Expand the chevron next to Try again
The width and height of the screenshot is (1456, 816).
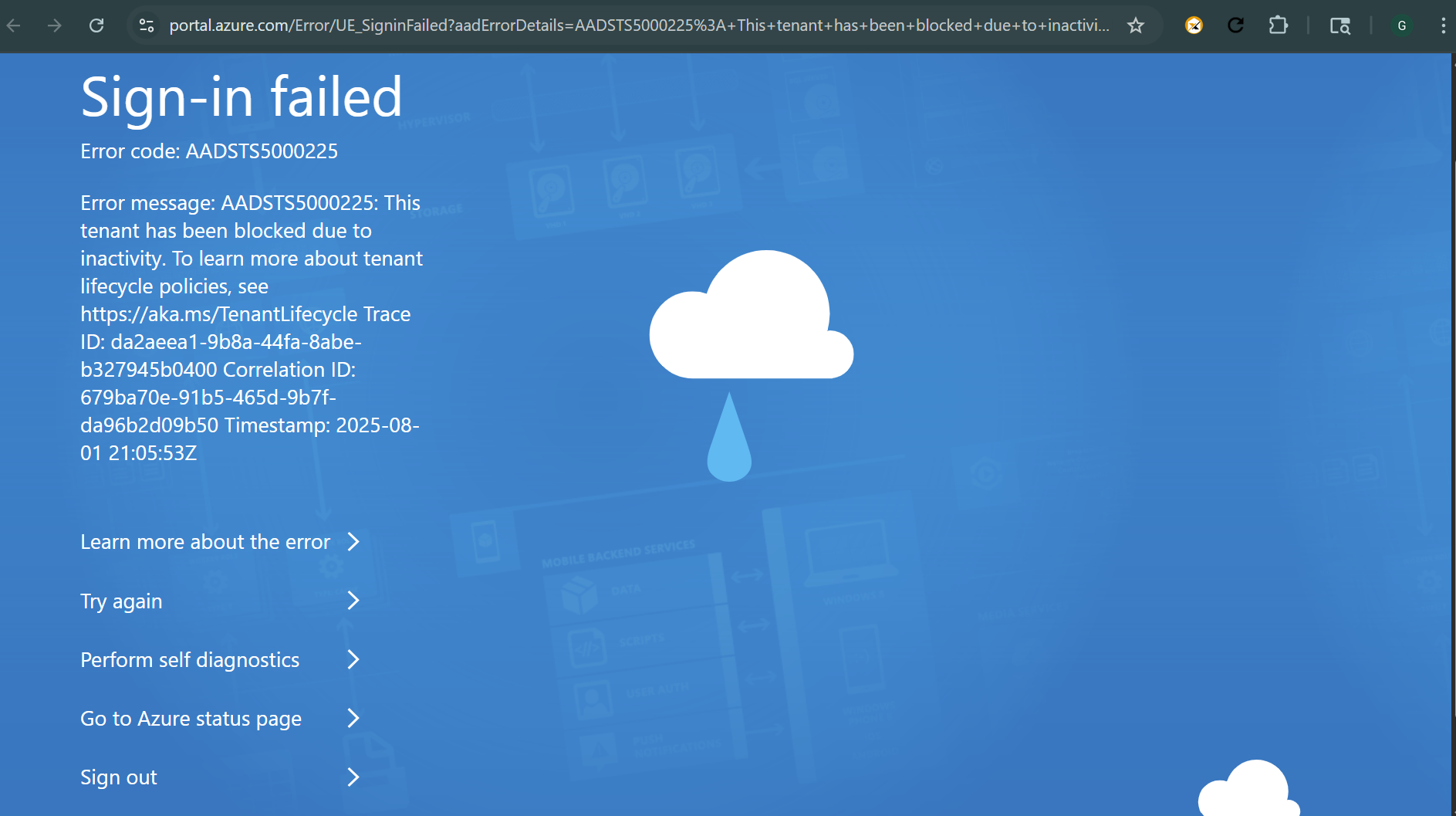[x=353, y=601]
